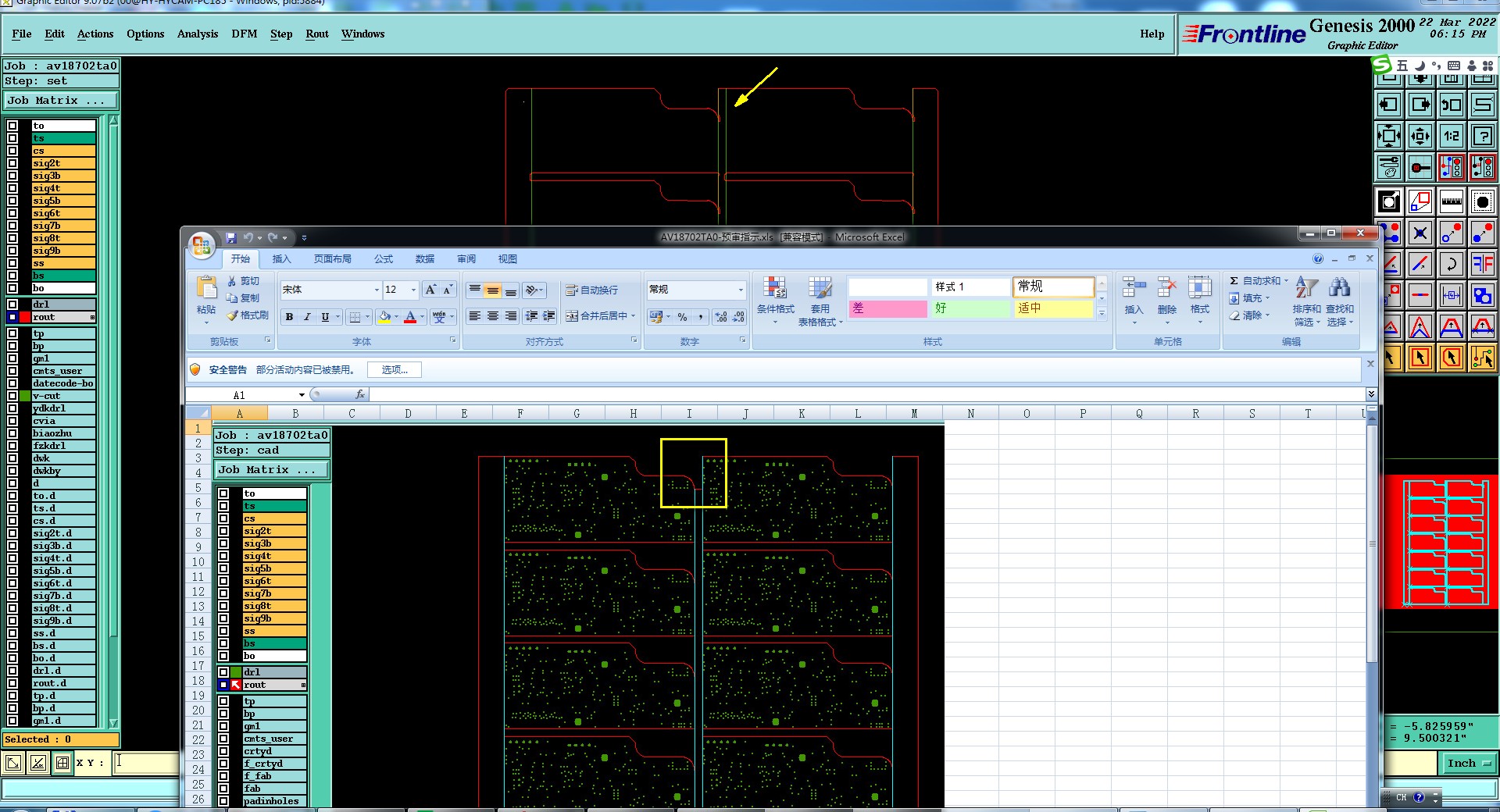Click the X Y coordinate input field
Viewport: 1500px width, 812px height.
(146, 763)
